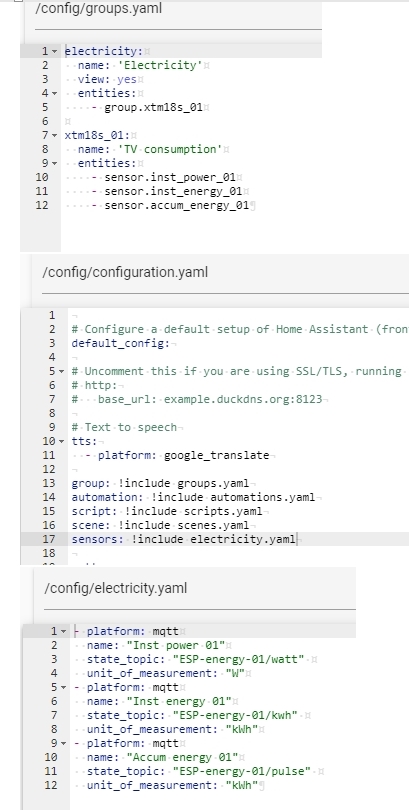The height and width of the screenshot is (810, 409).
Task: Click the script: !include scripts.yaml line
Action: tap(167, 511)
